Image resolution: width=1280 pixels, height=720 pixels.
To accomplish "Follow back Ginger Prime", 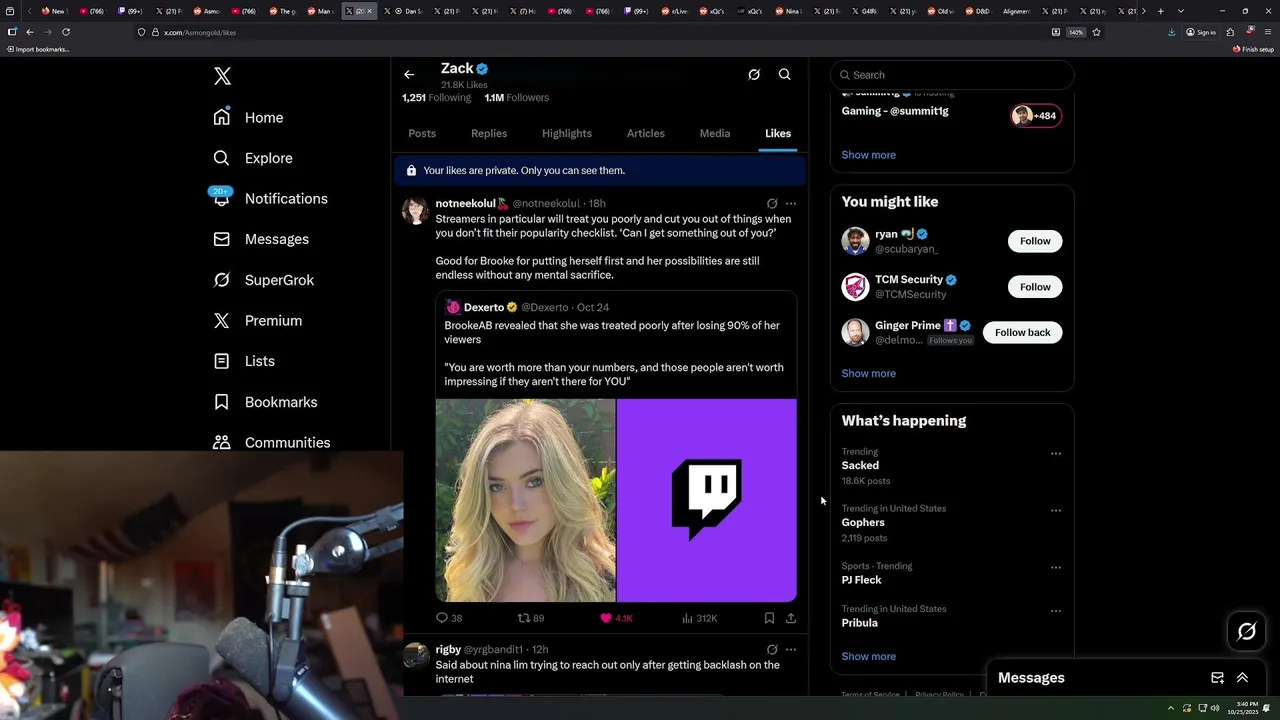I will (1022, 332).
